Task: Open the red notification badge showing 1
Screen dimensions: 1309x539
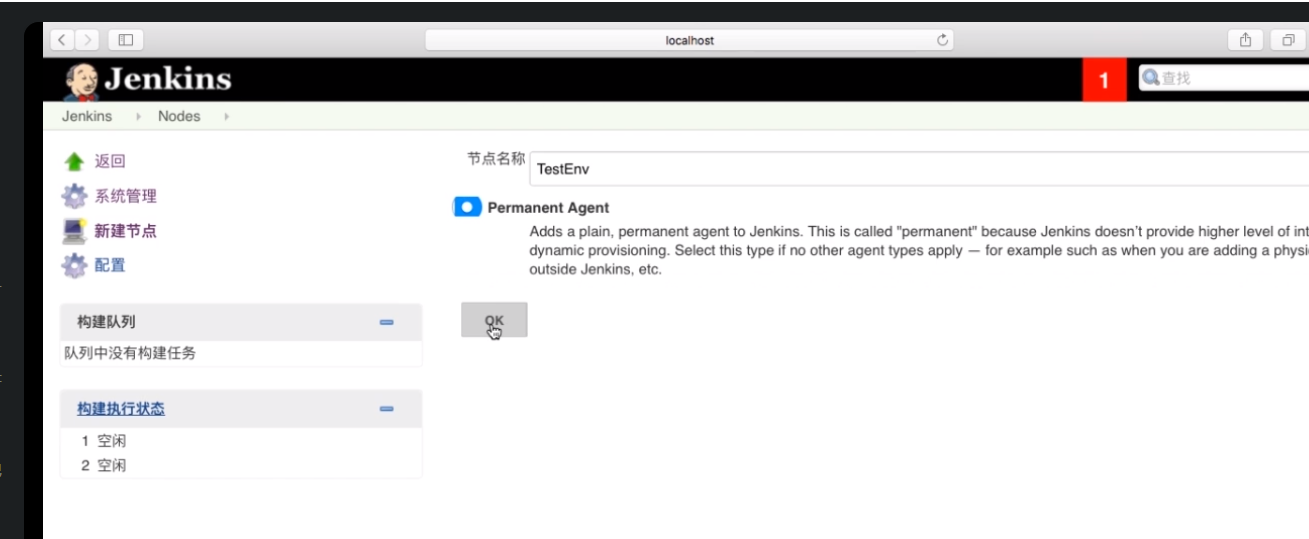Action: 1105,80
